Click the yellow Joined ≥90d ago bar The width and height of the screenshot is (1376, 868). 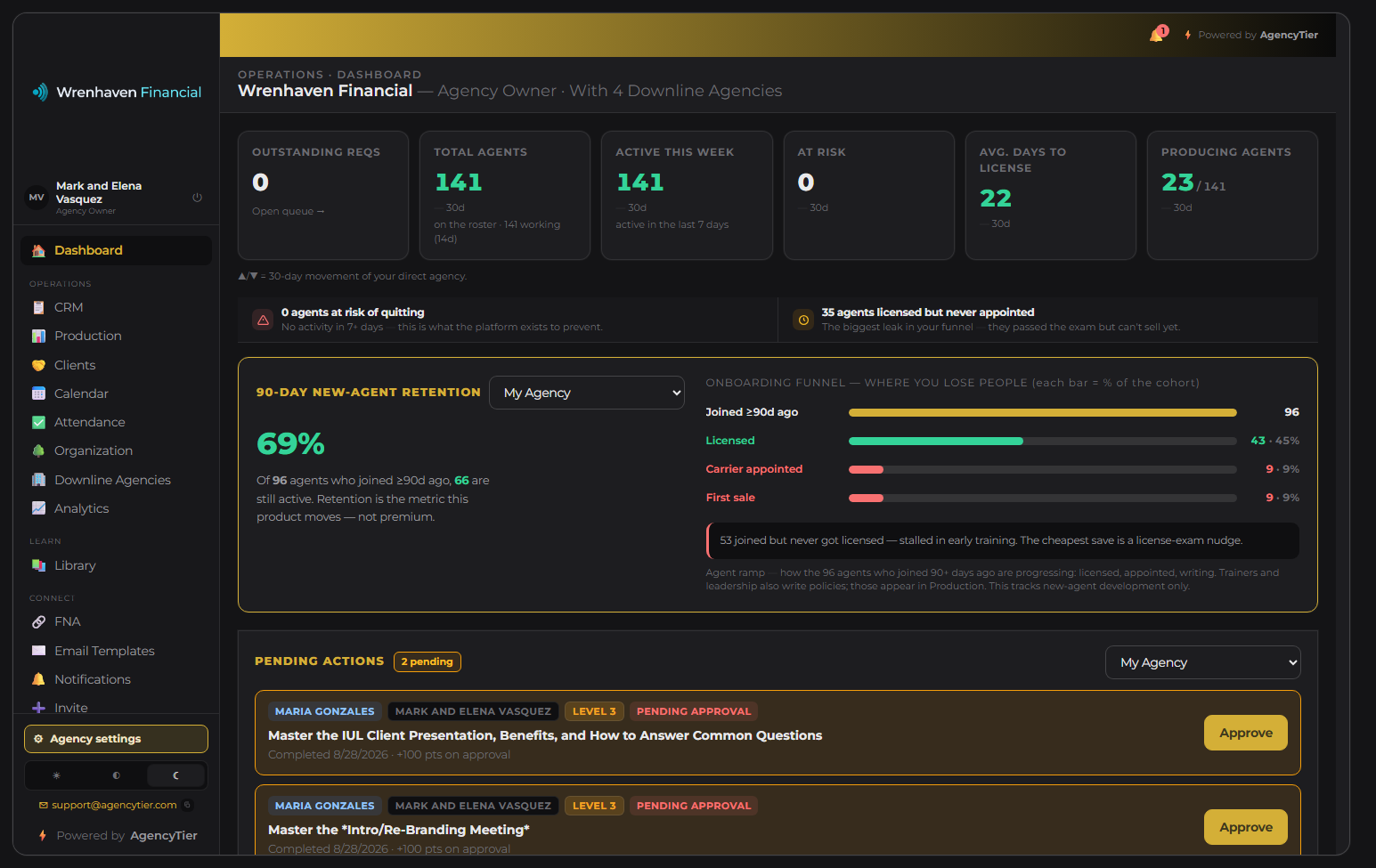coord(1043,412)
